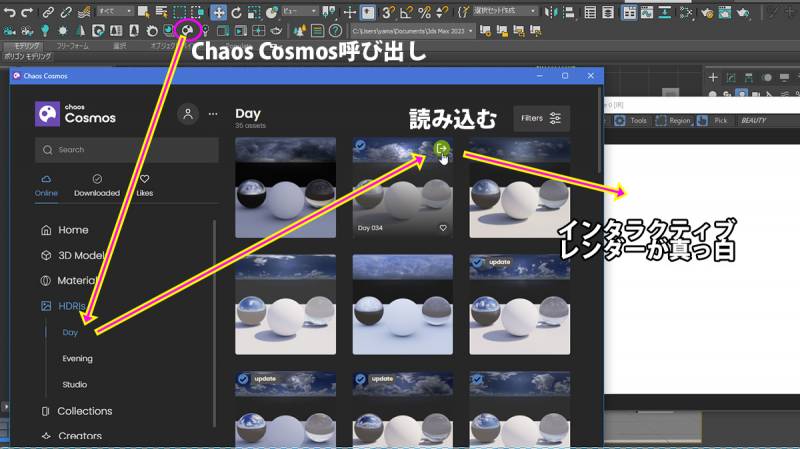
Task: Open the Filters button in Cosmos
Action: 541,118
